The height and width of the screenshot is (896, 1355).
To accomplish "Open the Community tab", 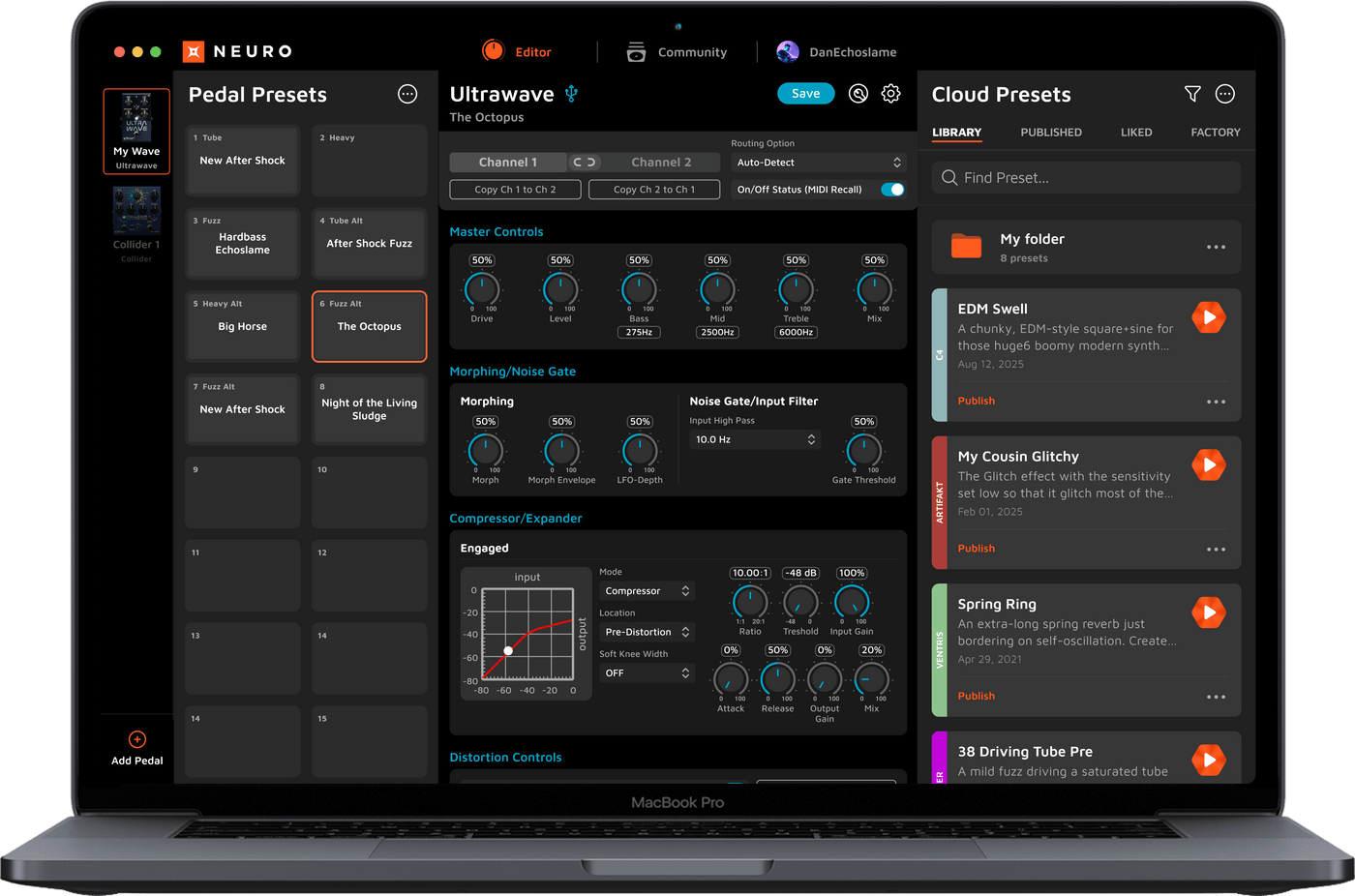I will (x=677, y=52).
